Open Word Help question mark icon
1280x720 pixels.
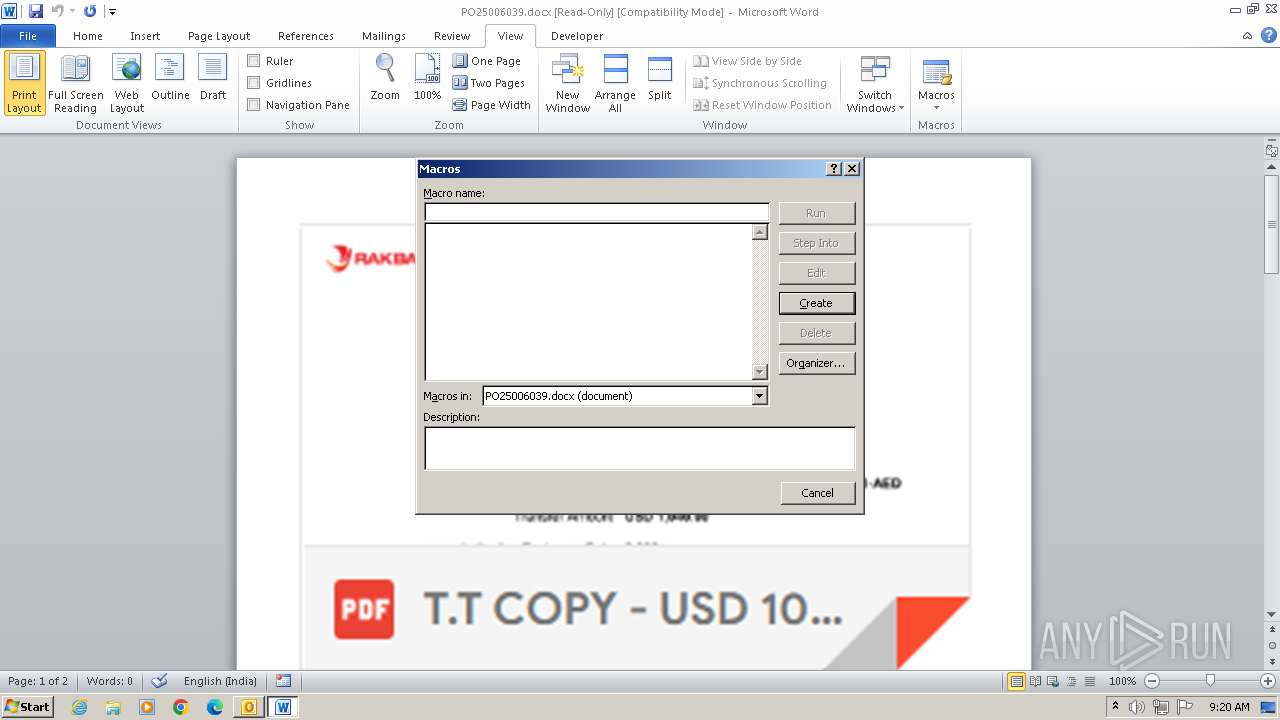[x=1267, y=35]
